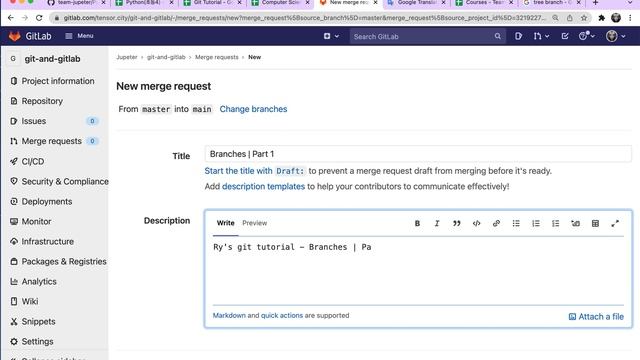Open the To-Do list icon
640x360 pixels.
click(x=565, y=36)
